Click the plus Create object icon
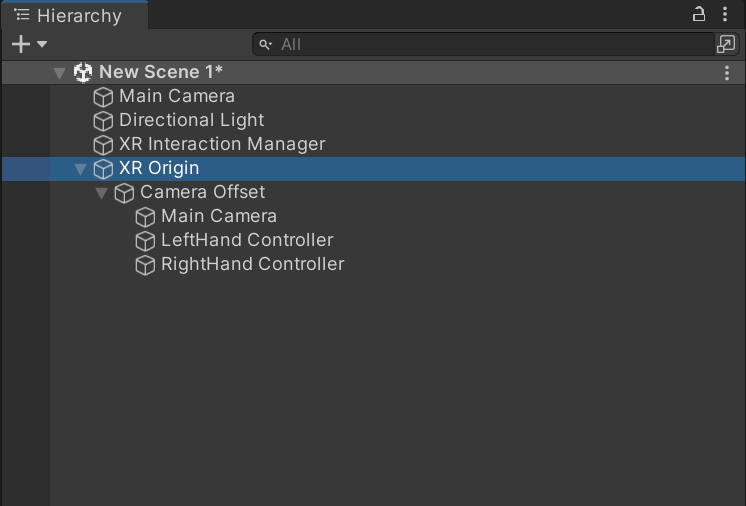746x506 pixels. click(21, 44)
